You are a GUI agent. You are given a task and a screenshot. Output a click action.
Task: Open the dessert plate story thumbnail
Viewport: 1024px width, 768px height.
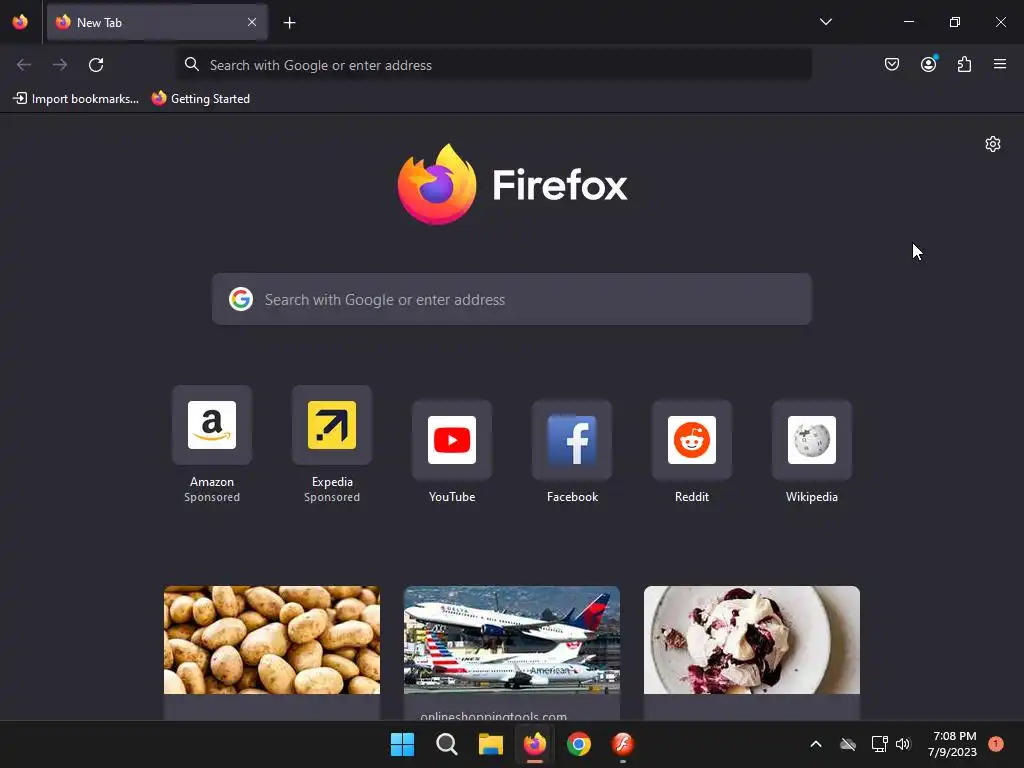(x=752, y=640)
